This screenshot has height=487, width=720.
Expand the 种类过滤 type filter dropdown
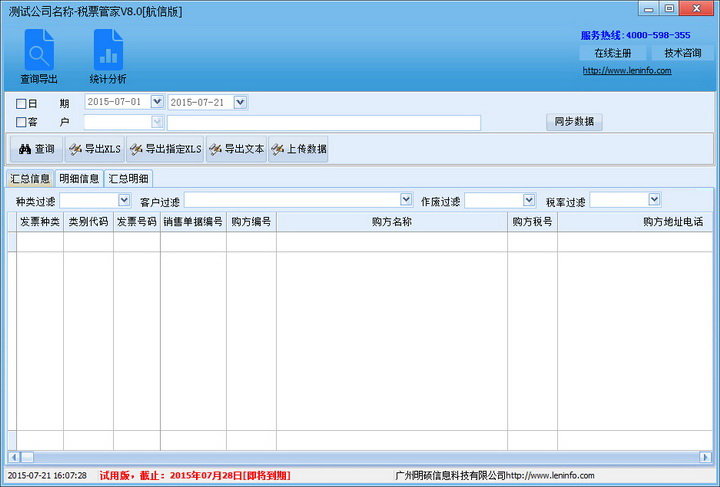tap(124, 200)
